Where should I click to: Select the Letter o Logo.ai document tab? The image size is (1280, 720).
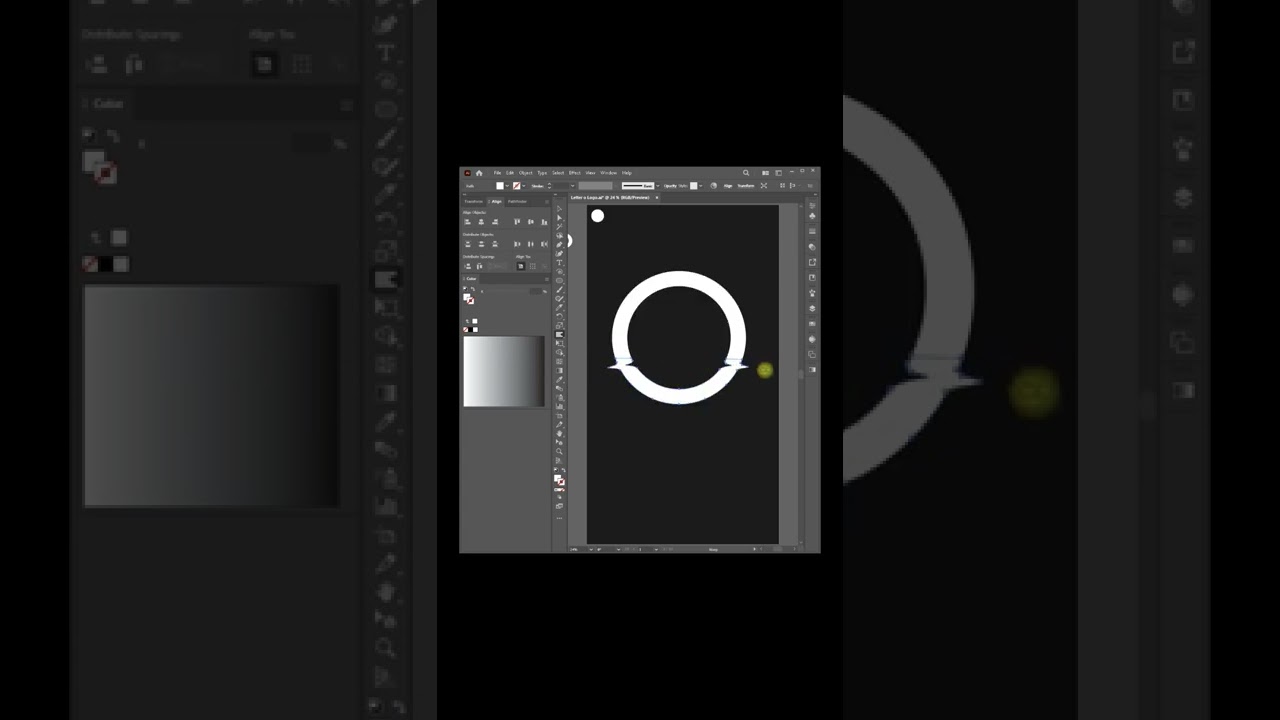click(x=610, y=197)
